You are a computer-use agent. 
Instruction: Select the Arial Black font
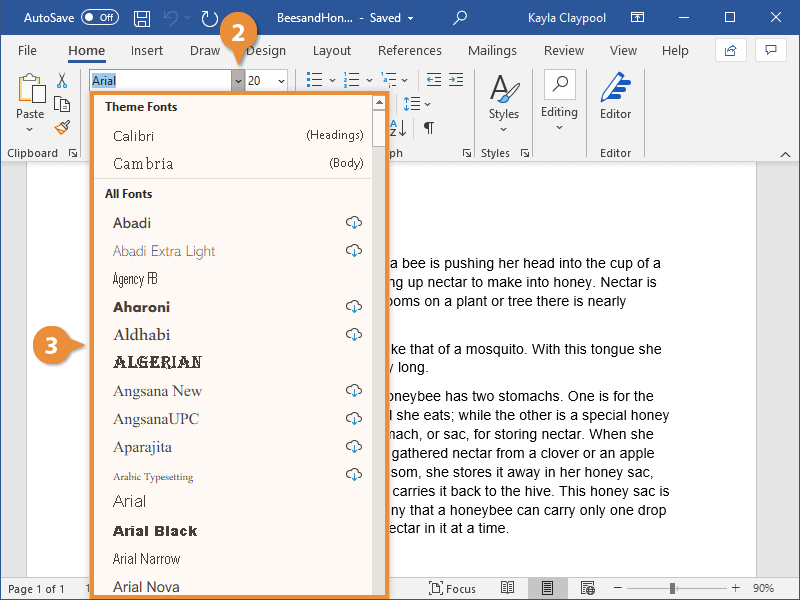[x=155, y=531]
